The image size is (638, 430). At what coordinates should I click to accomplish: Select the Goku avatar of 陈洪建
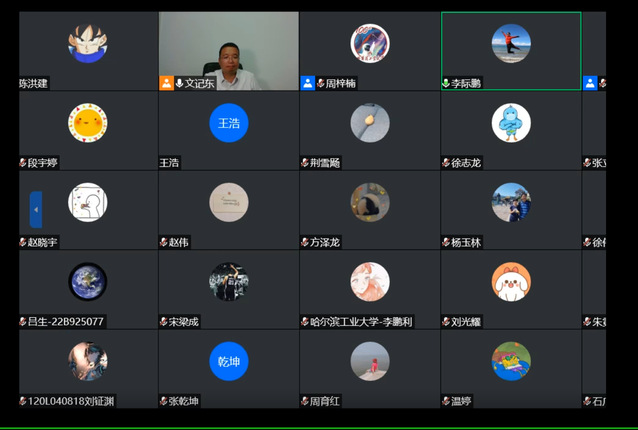[x=87, y=43]
